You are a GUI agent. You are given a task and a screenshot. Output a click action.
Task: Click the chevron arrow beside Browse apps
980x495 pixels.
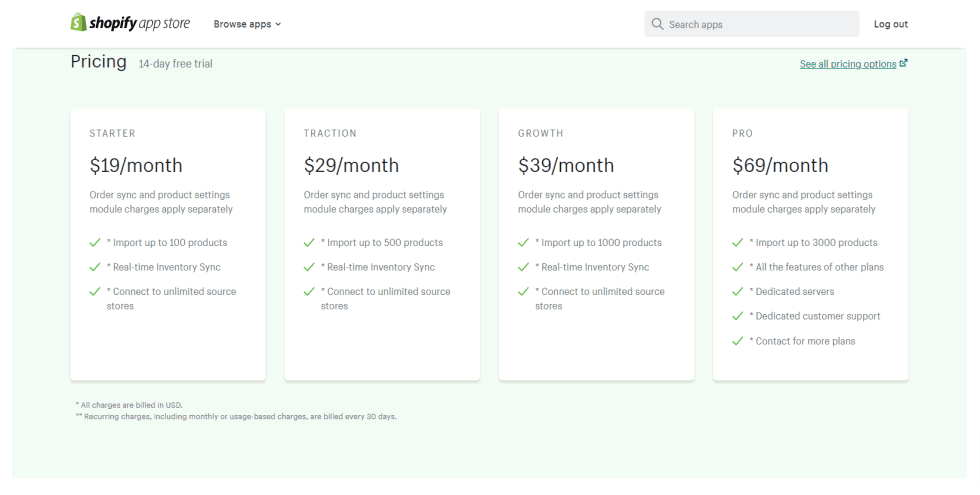pyautogui.click(x=278, y=24)
